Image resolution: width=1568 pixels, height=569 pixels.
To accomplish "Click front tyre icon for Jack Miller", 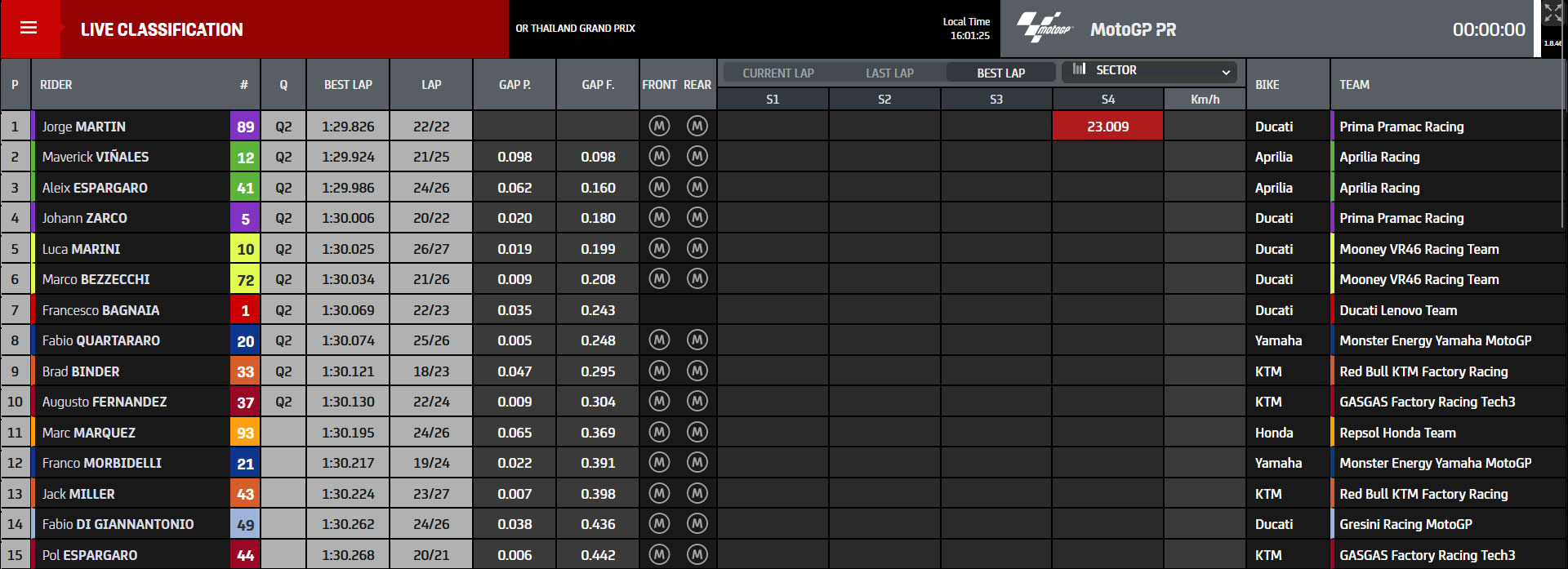I will [x=659, y=493].
